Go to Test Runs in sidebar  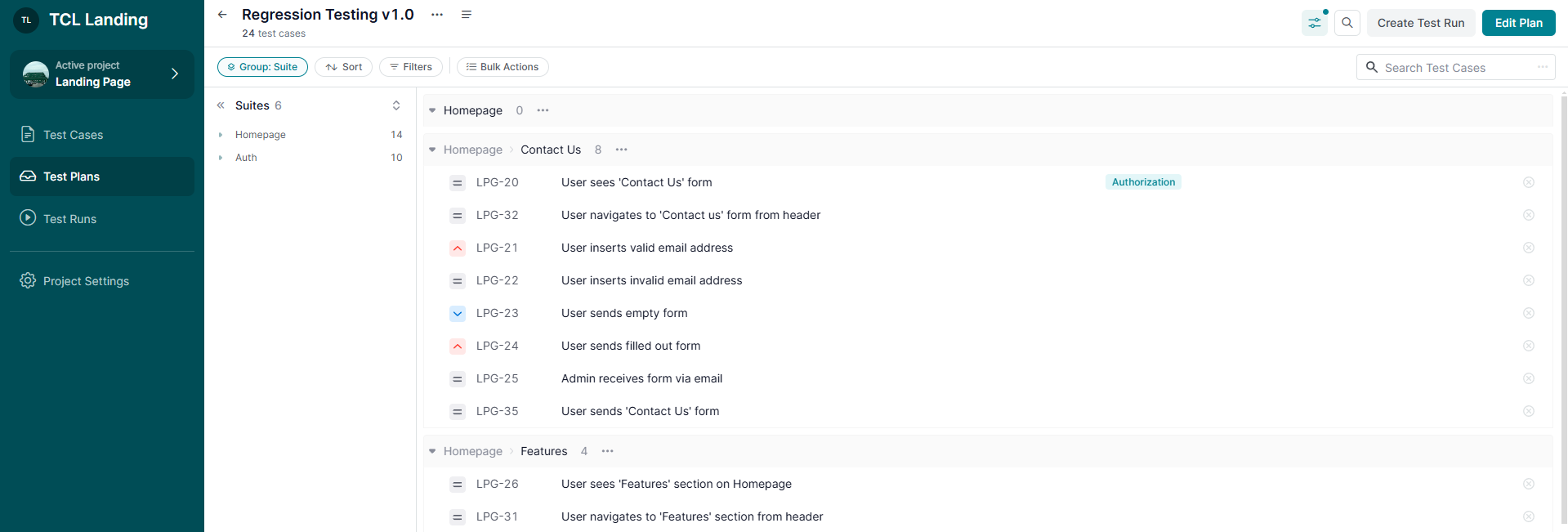tap(102, 218)
